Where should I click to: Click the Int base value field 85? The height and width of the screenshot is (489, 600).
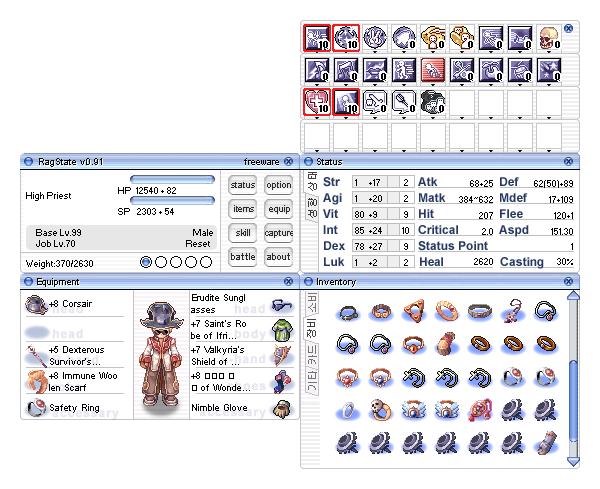359,230
